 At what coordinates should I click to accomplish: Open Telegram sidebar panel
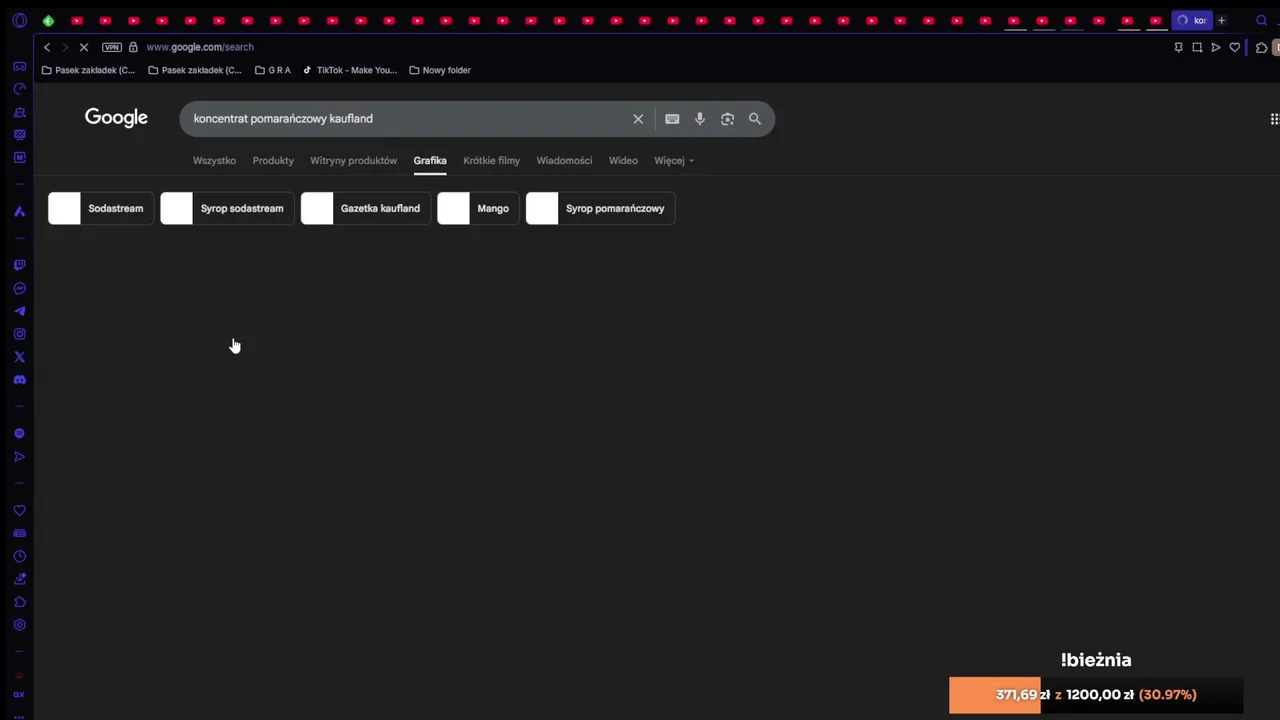pos(19,311)
